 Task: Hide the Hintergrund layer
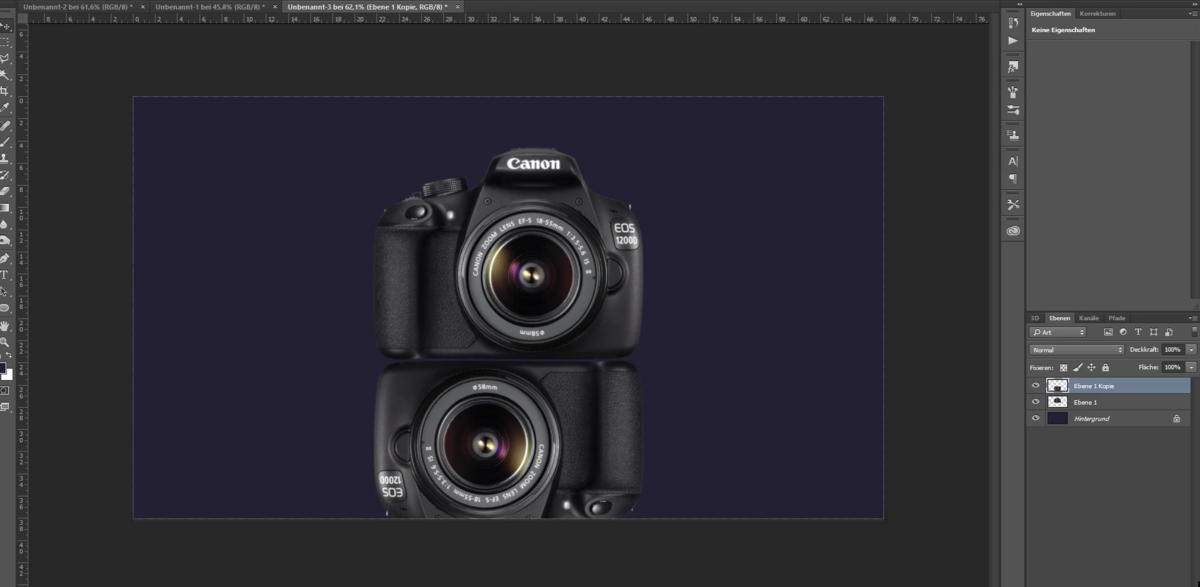1035,418
